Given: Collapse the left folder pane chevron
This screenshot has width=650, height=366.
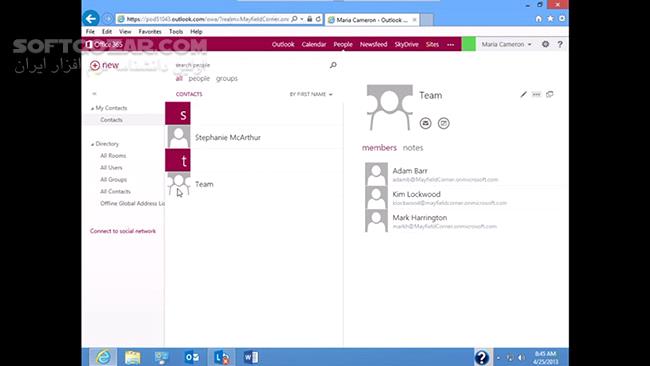Looking at the screenshot, I should (95, 94).
